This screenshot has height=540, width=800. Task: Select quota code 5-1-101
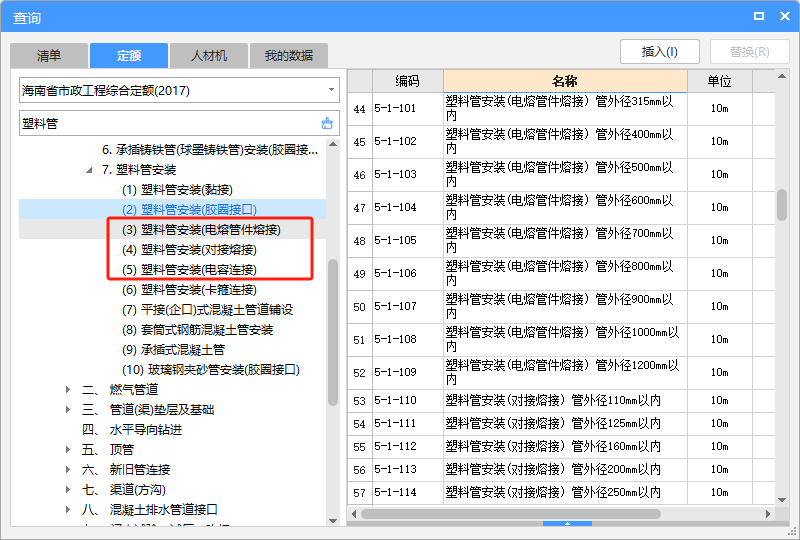click(x=395, y=108)
